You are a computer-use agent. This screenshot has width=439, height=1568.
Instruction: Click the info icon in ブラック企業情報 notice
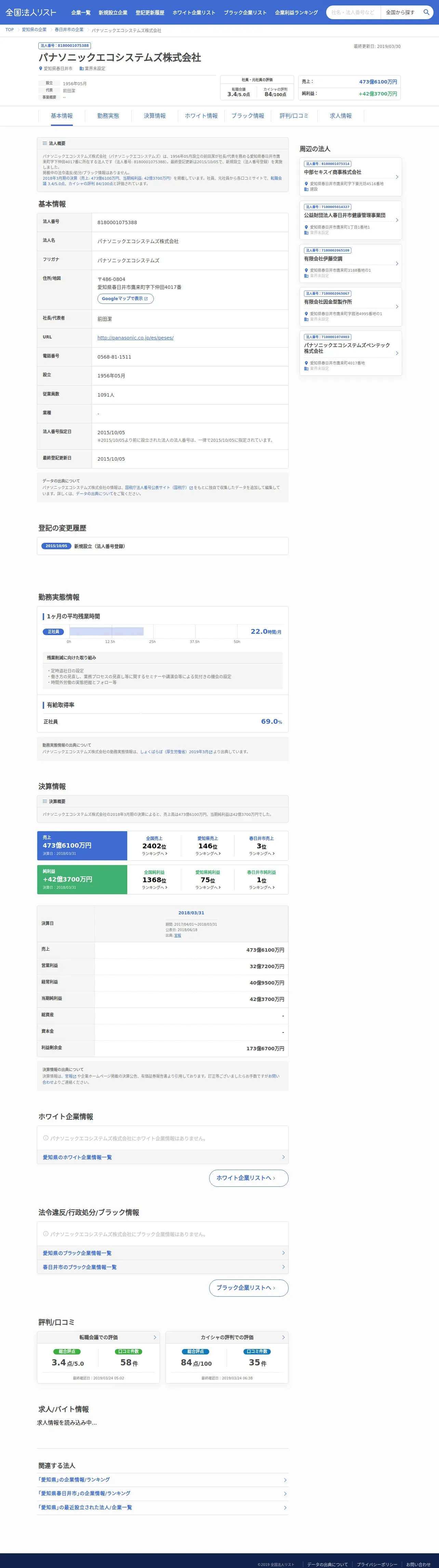tap(45, 1234)
